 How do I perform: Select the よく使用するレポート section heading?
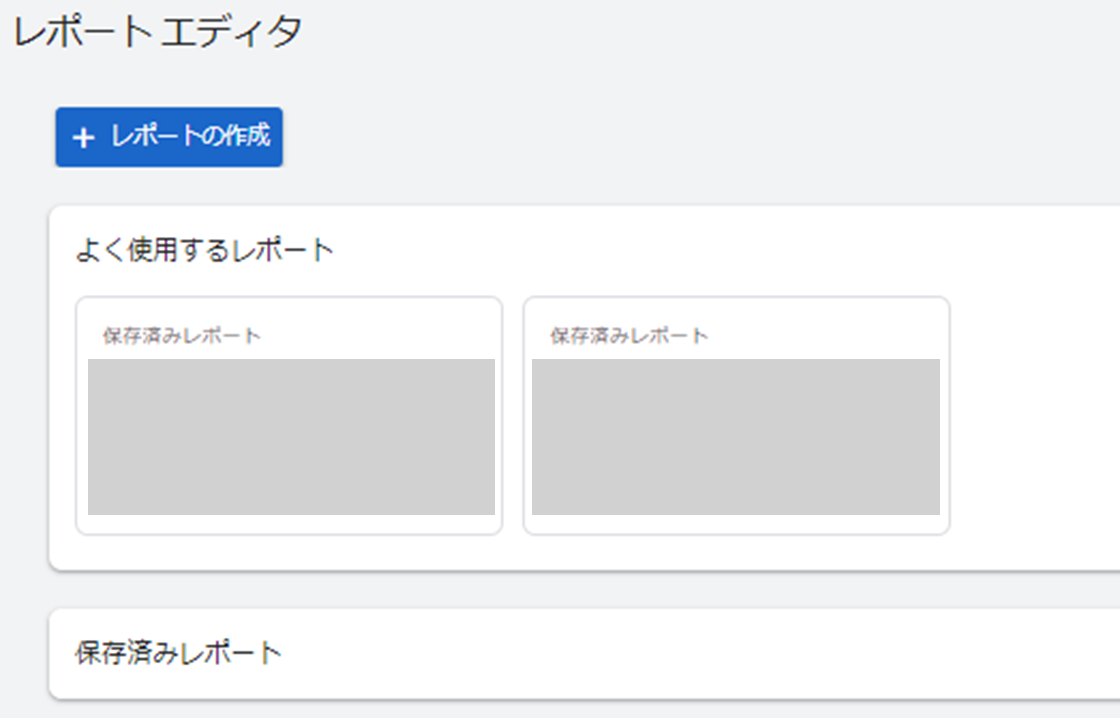point(205,250)
